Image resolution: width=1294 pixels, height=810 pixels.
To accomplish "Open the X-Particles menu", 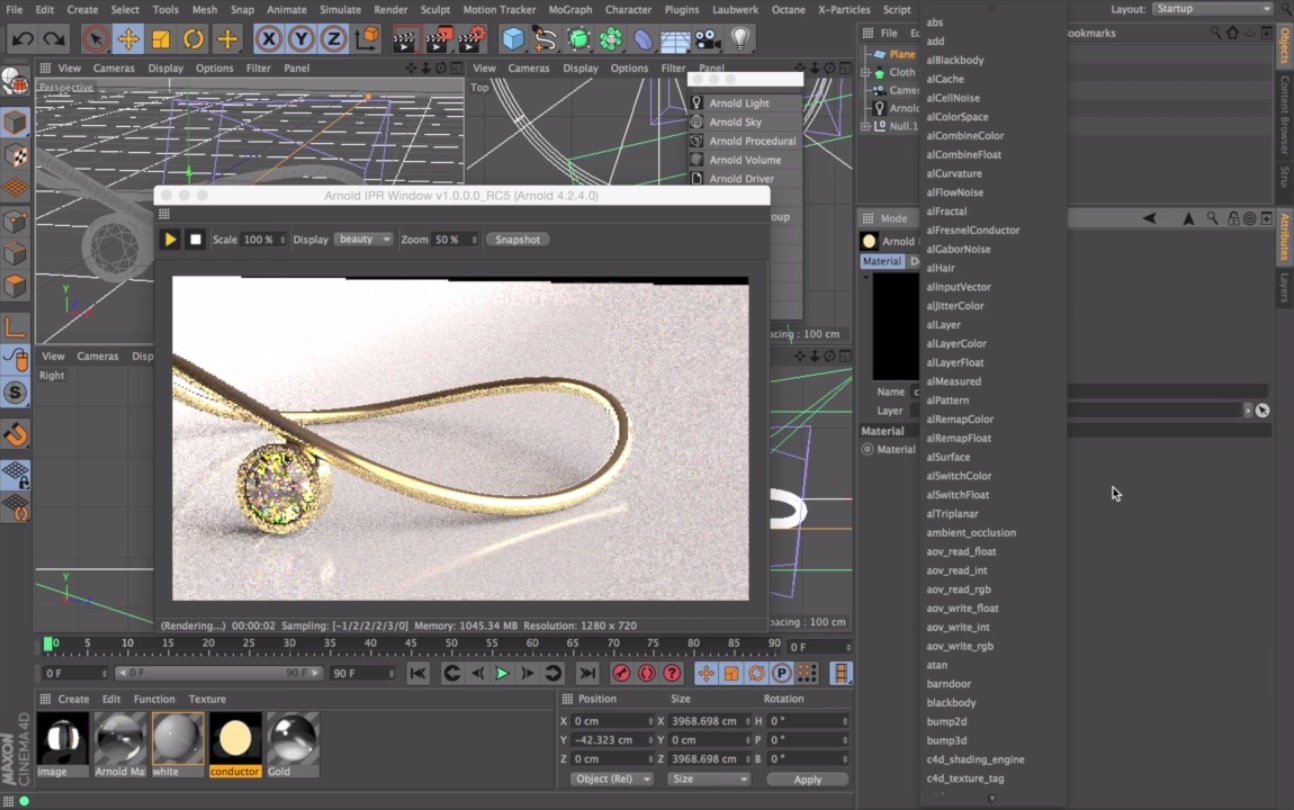I will (x=843, y=9).
